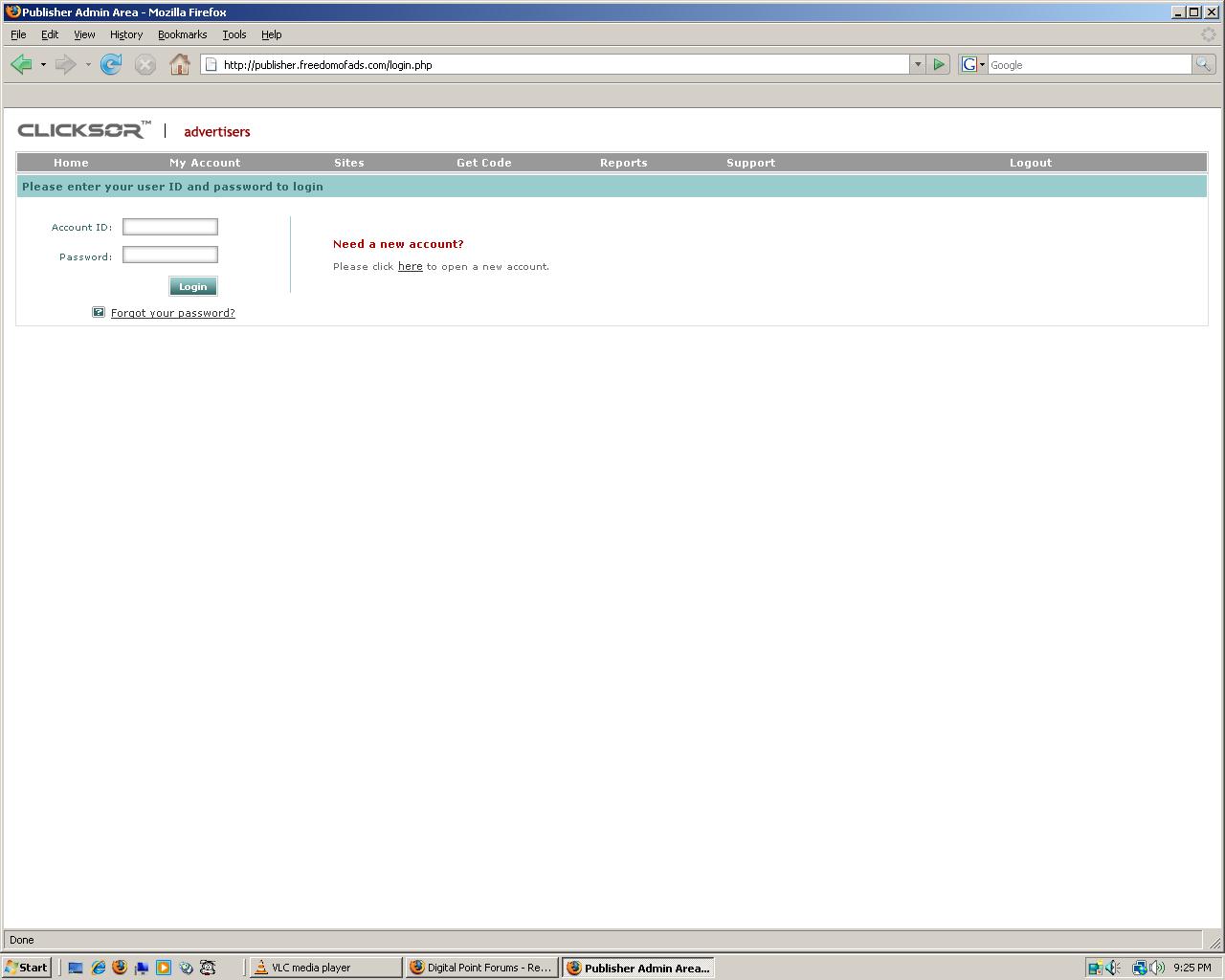
Task: Click the 'advertisers' text beside the logo
Action: click(x=217, y=132)
